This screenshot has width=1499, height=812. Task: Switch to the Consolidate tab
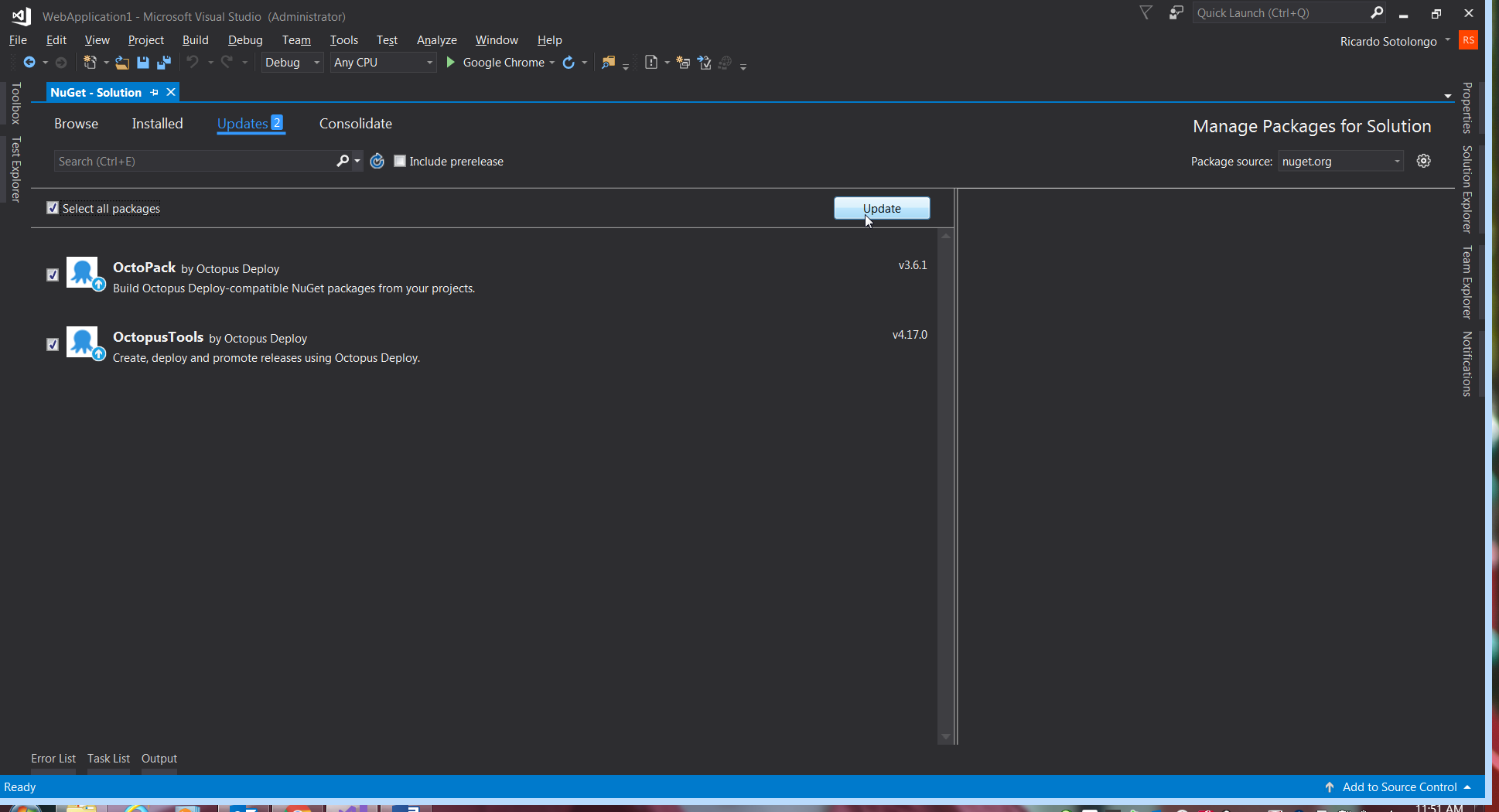(356, 124)
